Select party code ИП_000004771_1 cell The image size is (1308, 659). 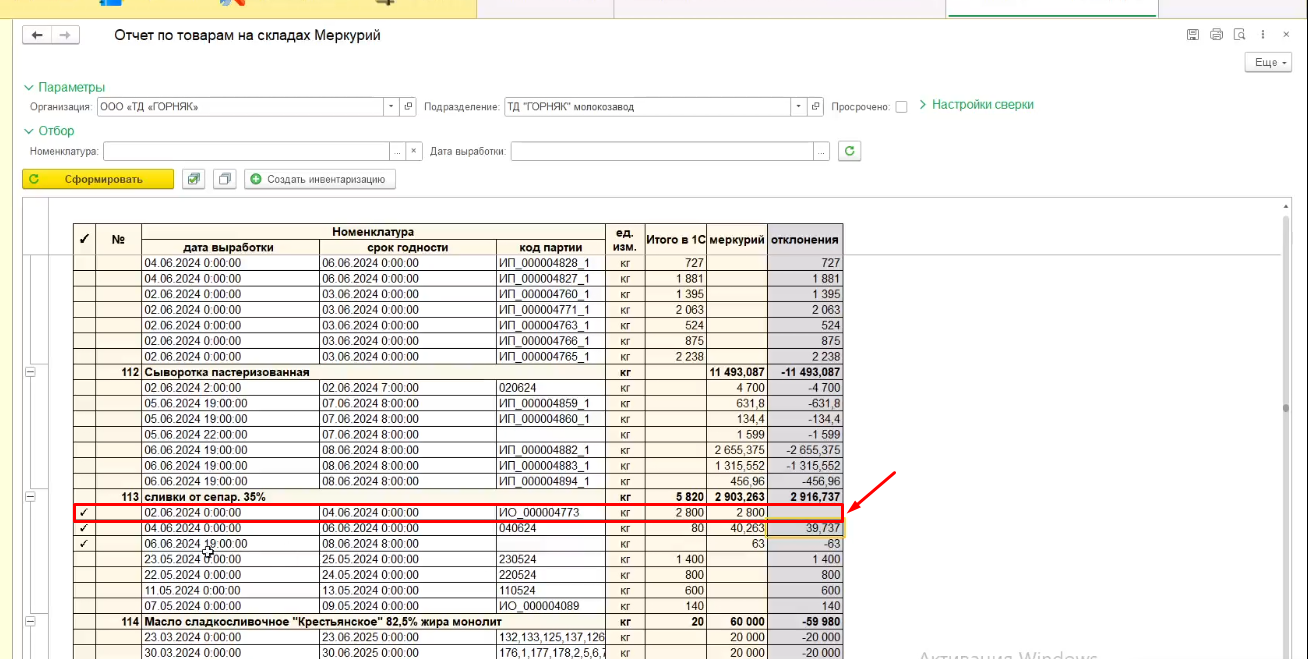point(551,310)
